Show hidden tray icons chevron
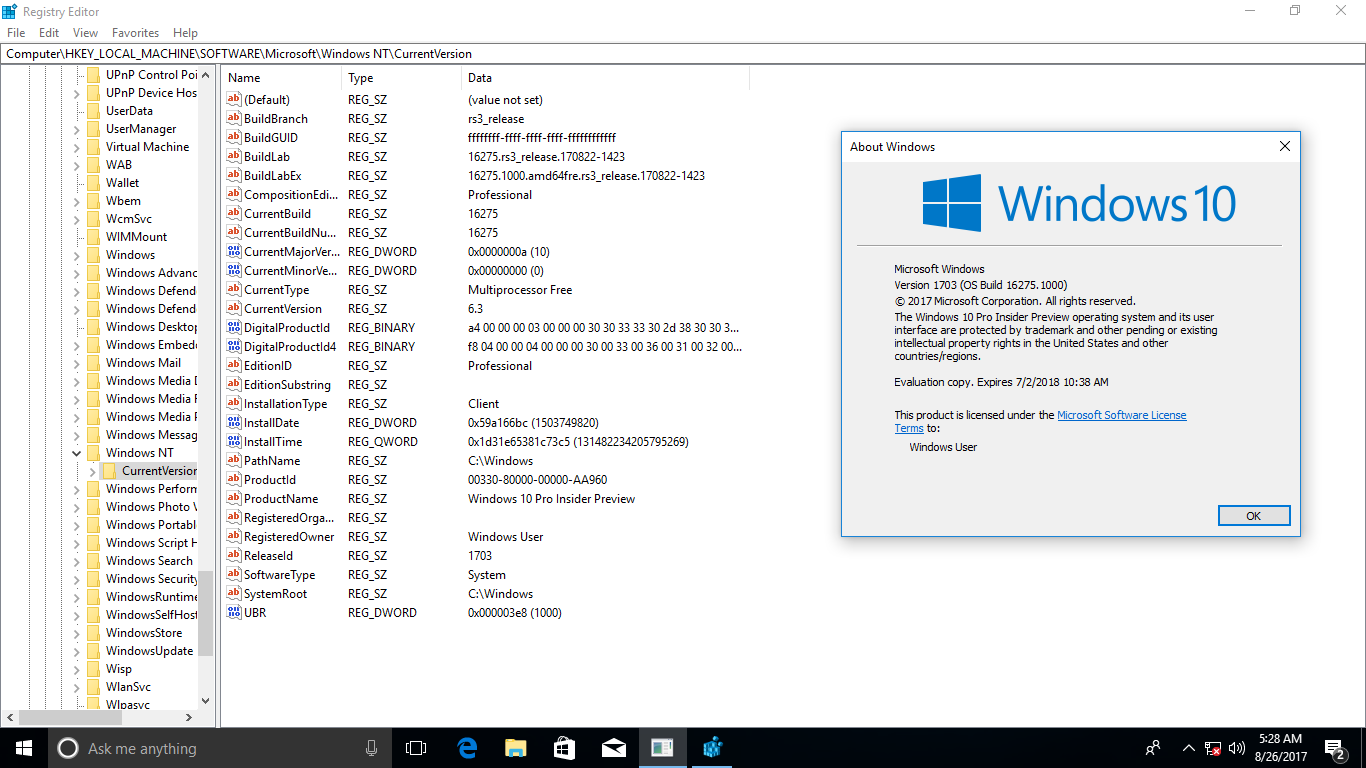This screenshot has width=1366, height=768. click(1189, 748)
